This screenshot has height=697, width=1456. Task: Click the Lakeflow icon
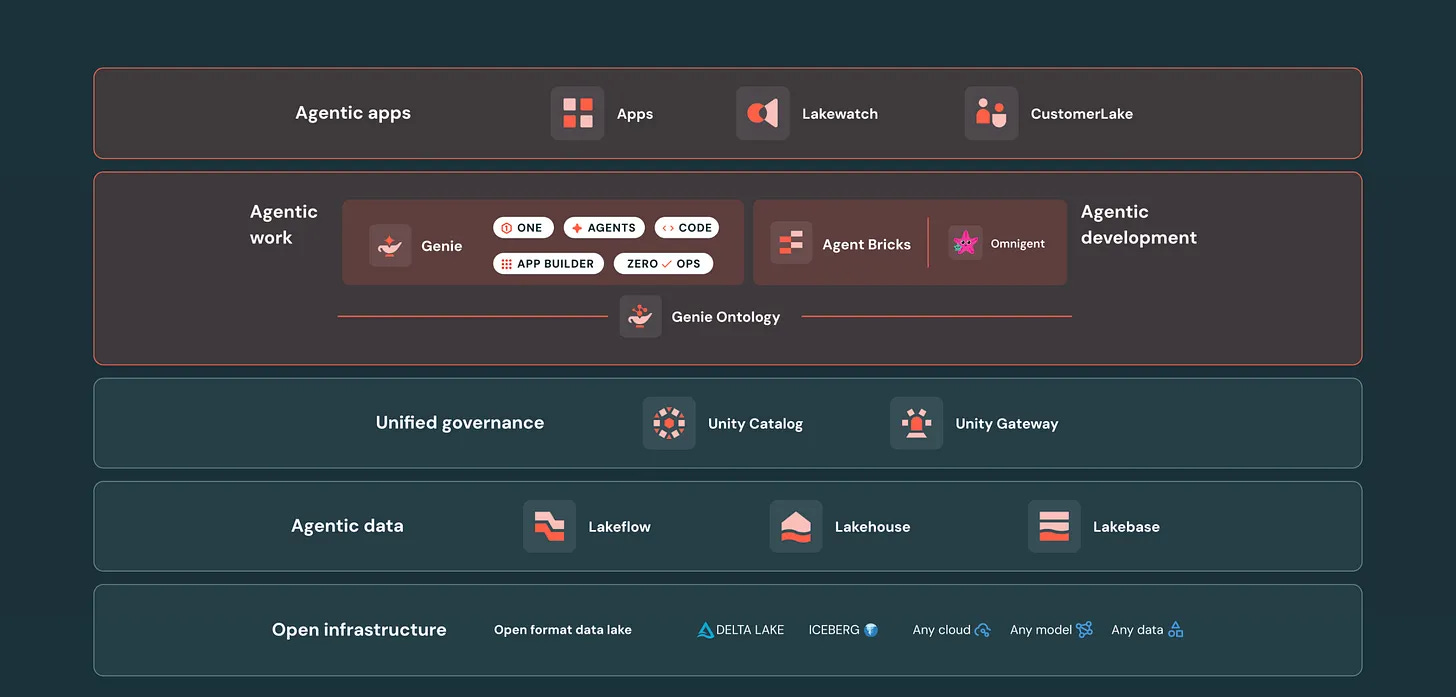click(x=549, y=526)
